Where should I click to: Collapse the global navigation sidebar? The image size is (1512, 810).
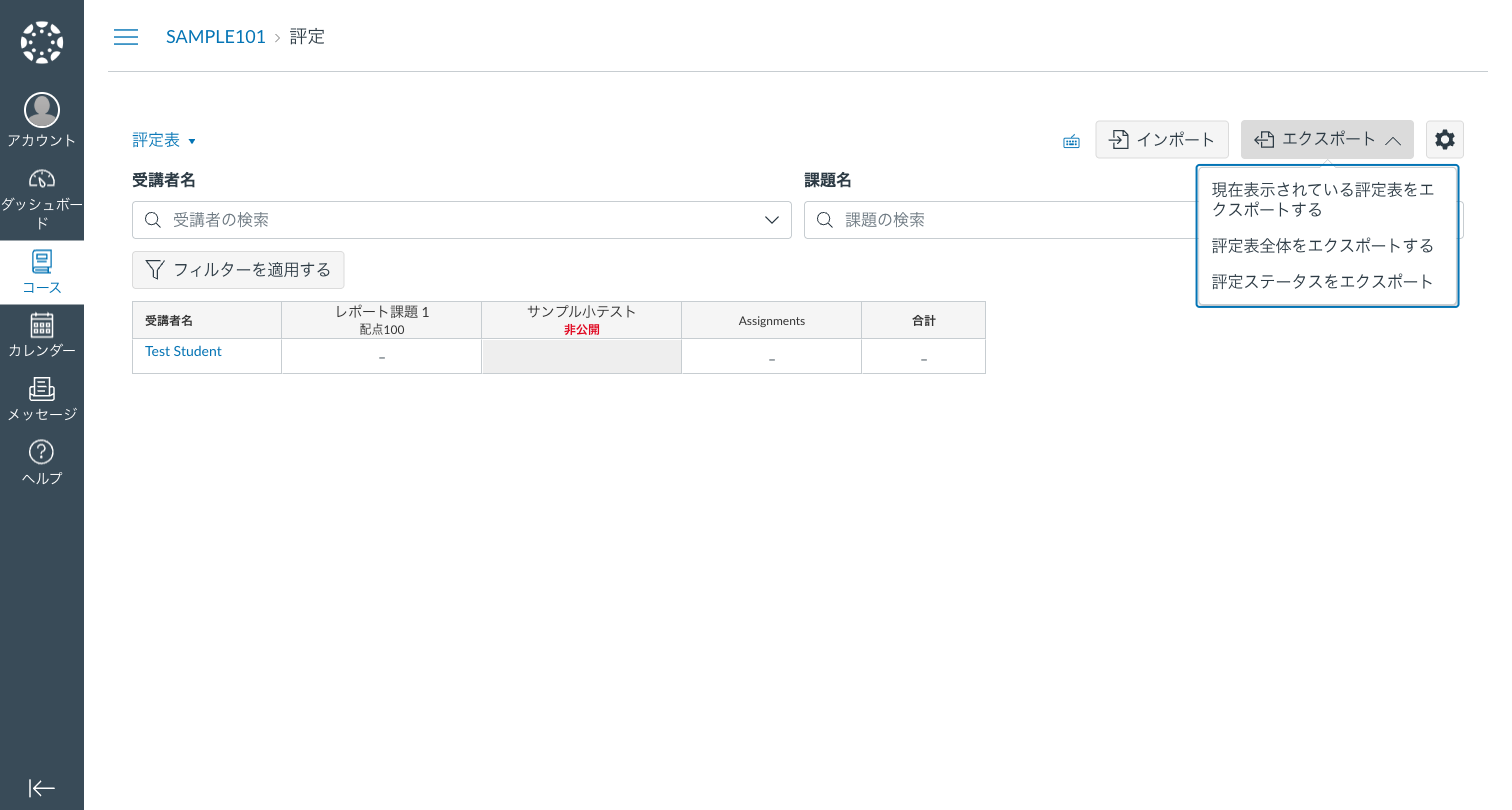click(x=42, y=788)
